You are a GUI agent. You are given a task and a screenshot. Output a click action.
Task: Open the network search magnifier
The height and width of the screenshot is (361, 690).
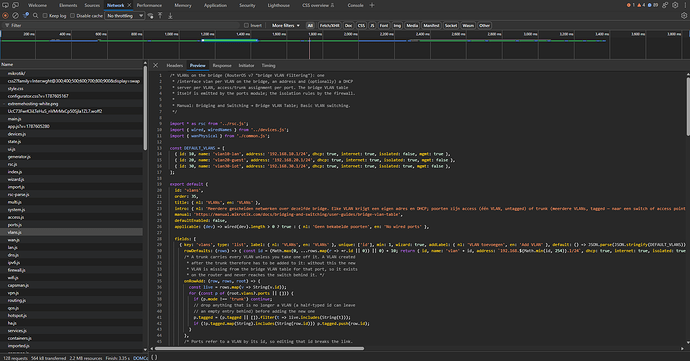point(36,15)
